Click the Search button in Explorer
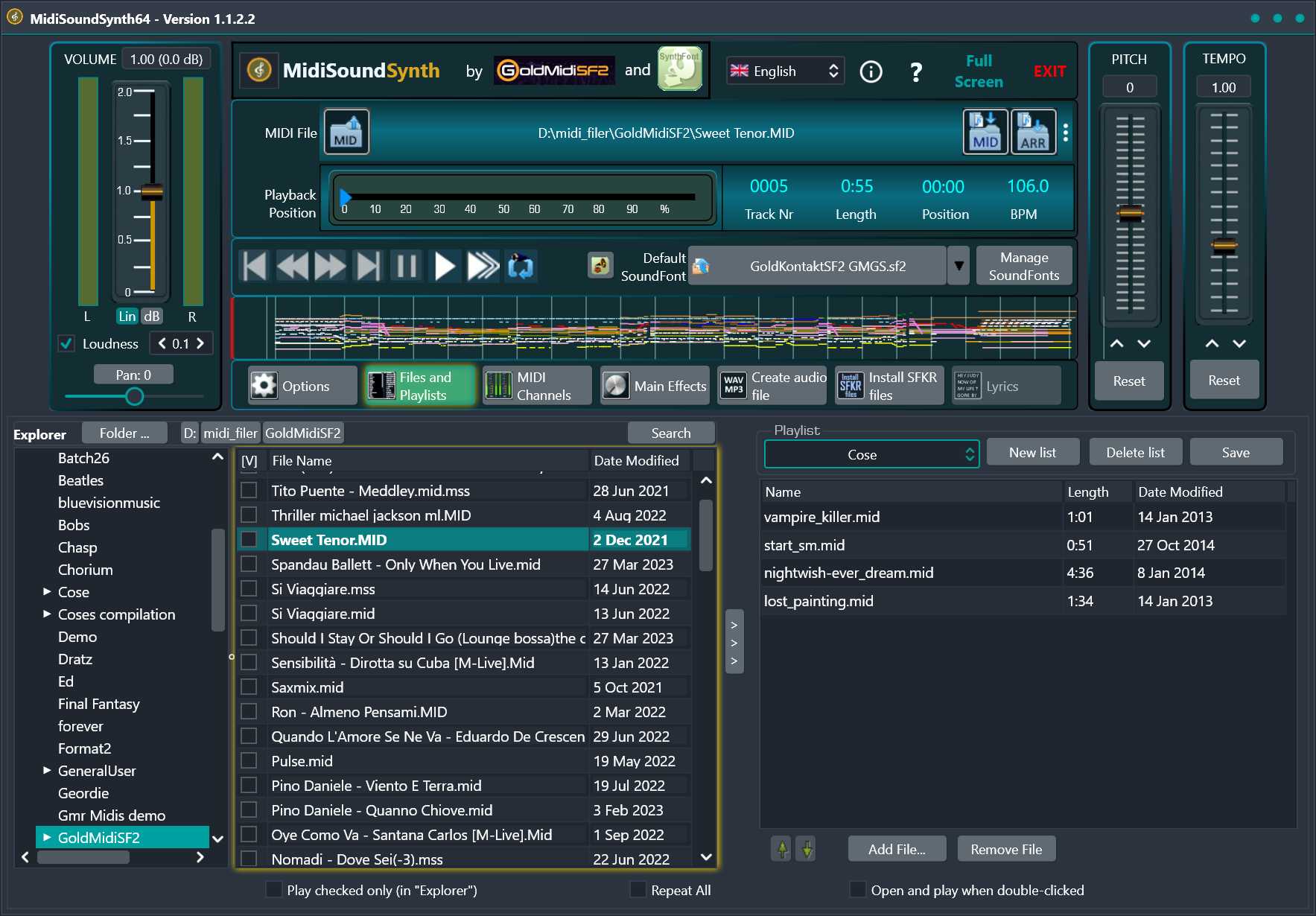This screenshot has height=916, width=1316. (x=671, y=433)
